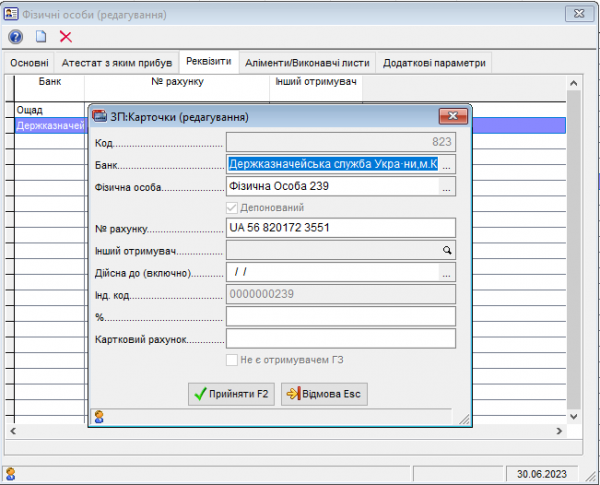Click into the № рахунку input field
Image resolution: width=600 pixels, height=485 pixels.
[x=340, y=228]
